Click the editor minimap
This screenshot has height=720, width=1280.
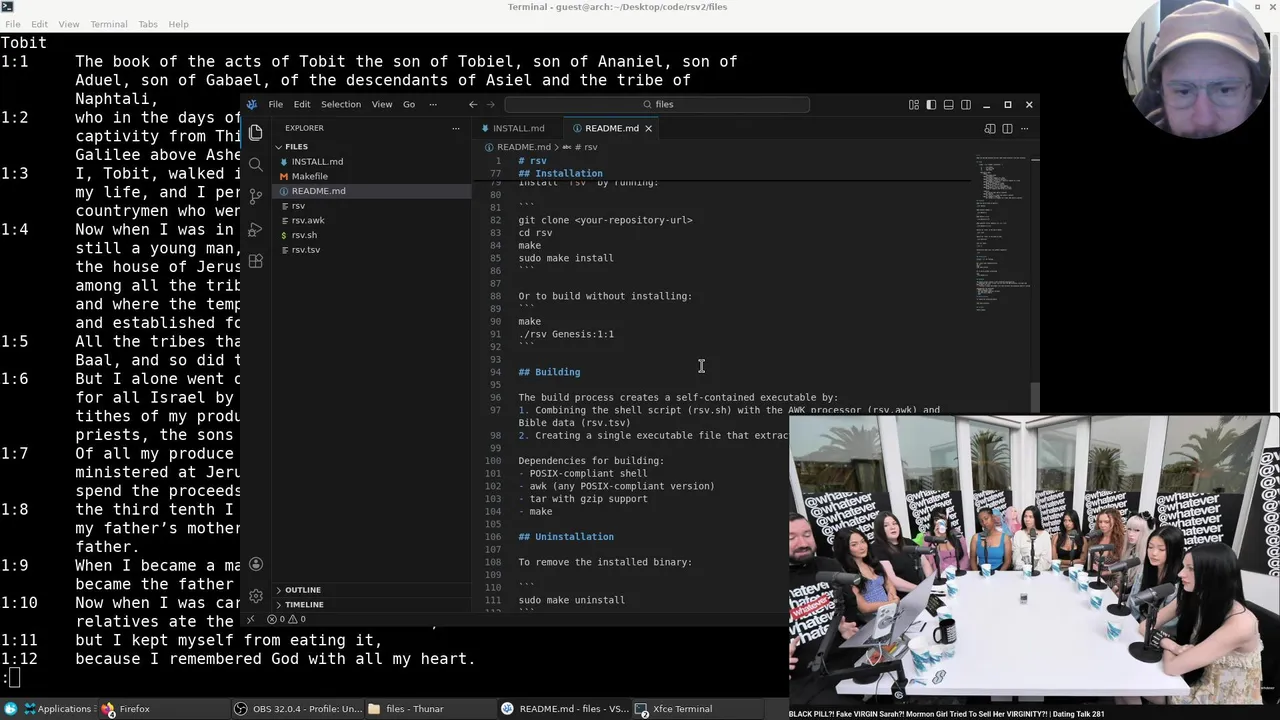[x=1003, y=235]
